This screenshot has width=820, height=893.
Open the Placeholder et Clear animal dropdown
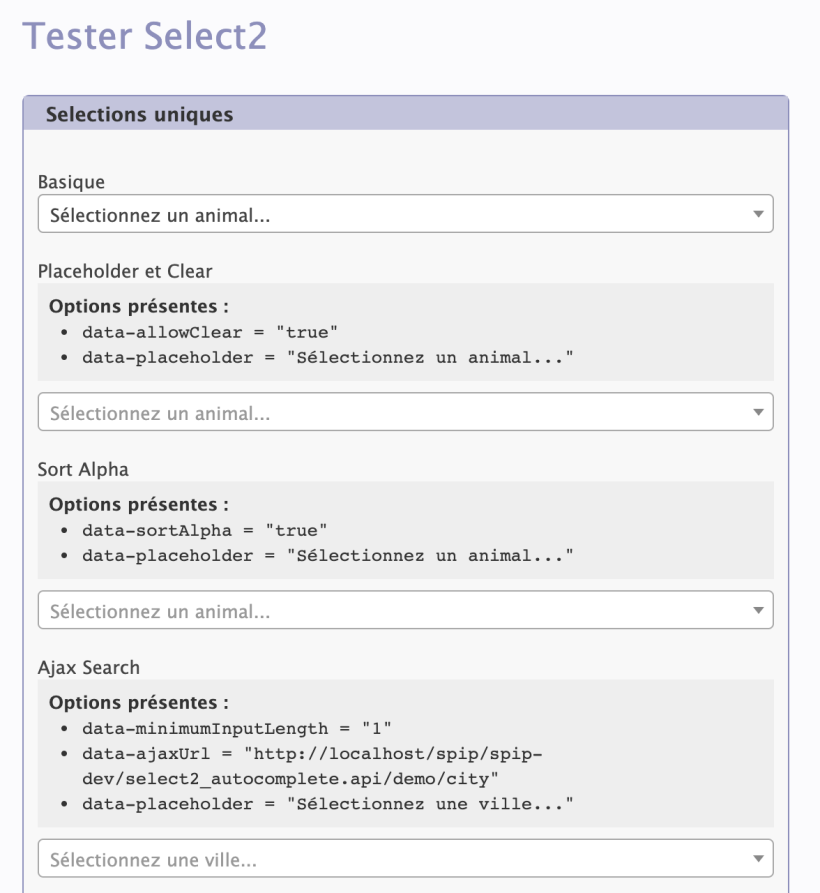405,412
